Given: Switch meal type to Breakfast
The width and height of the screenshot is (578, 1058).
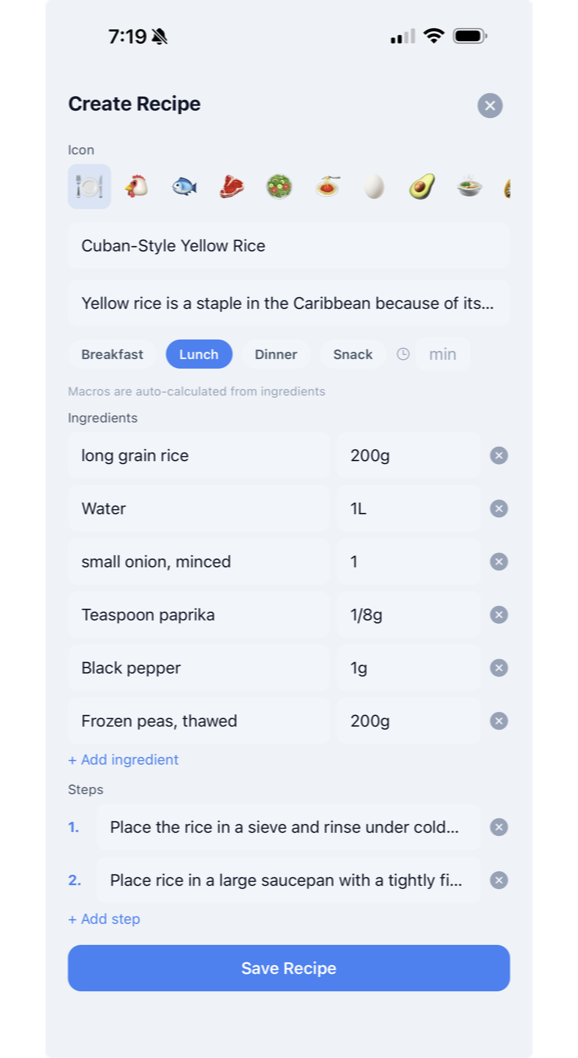Looking at the screenshot, I should tap(112, 353).
